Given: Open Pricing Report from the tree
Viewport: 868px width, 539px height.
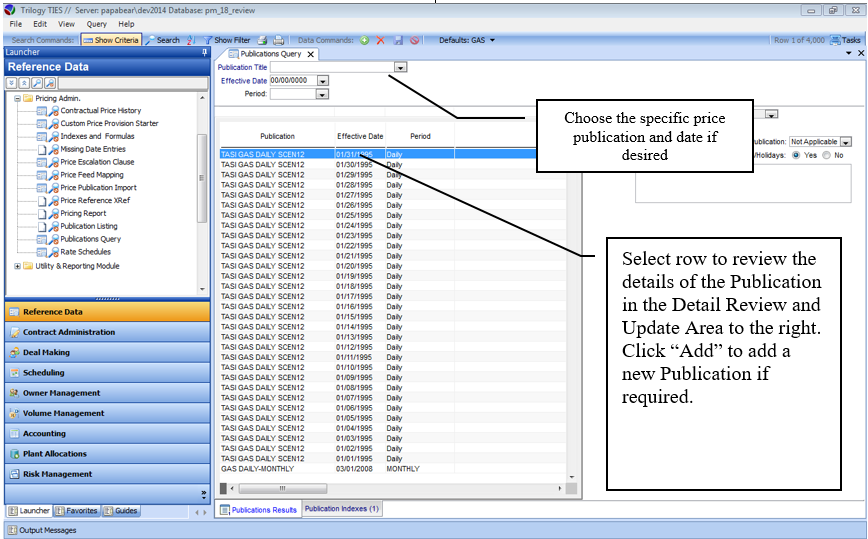Looking at the screenshot, I should pos(83,213).
